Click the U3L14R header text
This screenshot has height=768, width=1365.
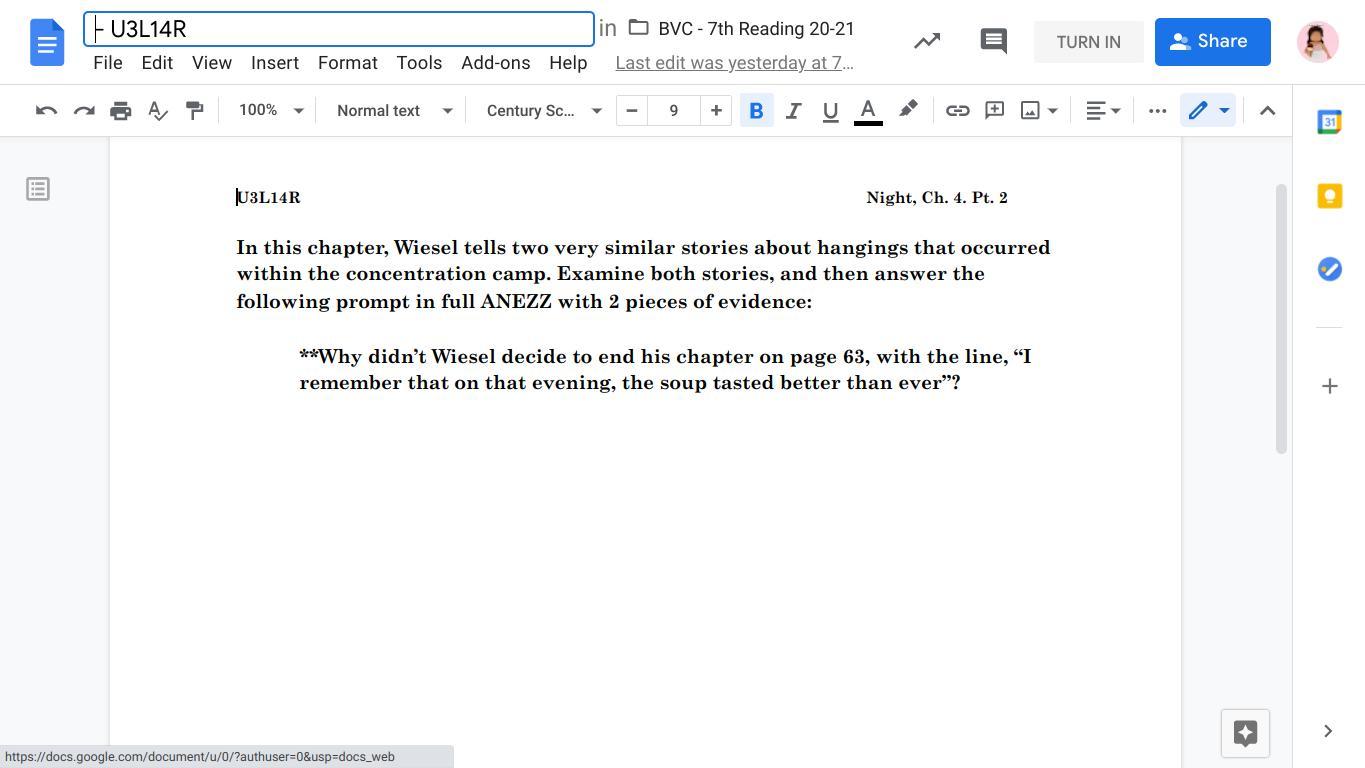coord(269,197)
